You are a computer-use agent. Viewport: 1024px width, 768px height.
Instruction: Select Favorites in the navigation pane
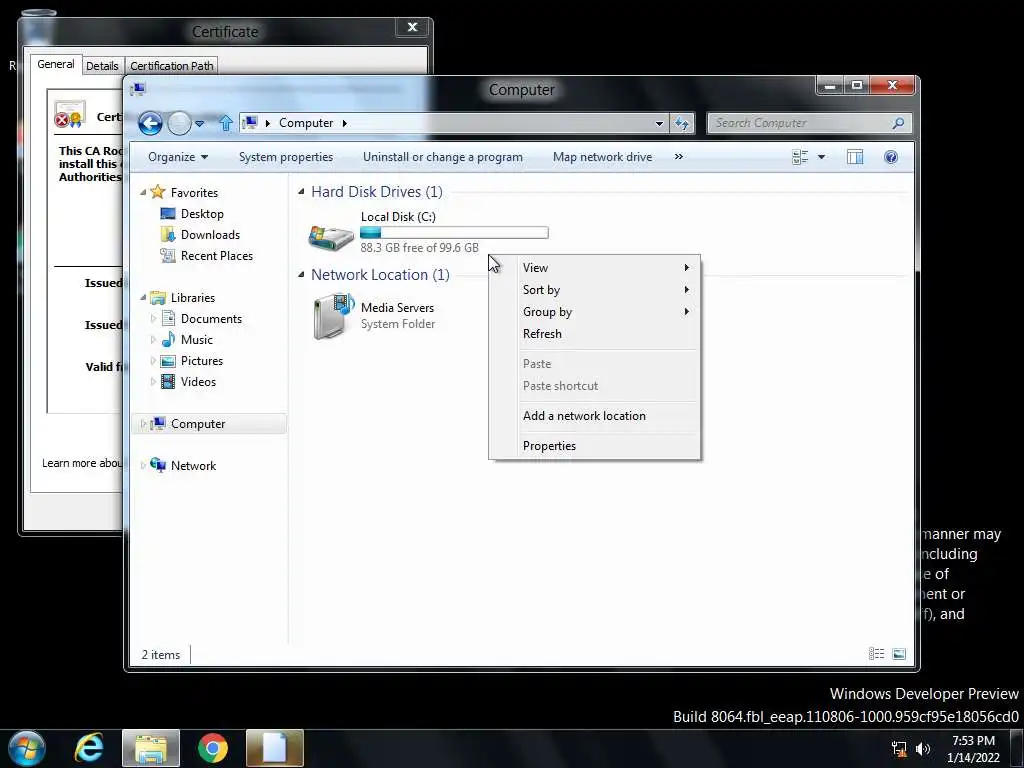tap(194, 193)
